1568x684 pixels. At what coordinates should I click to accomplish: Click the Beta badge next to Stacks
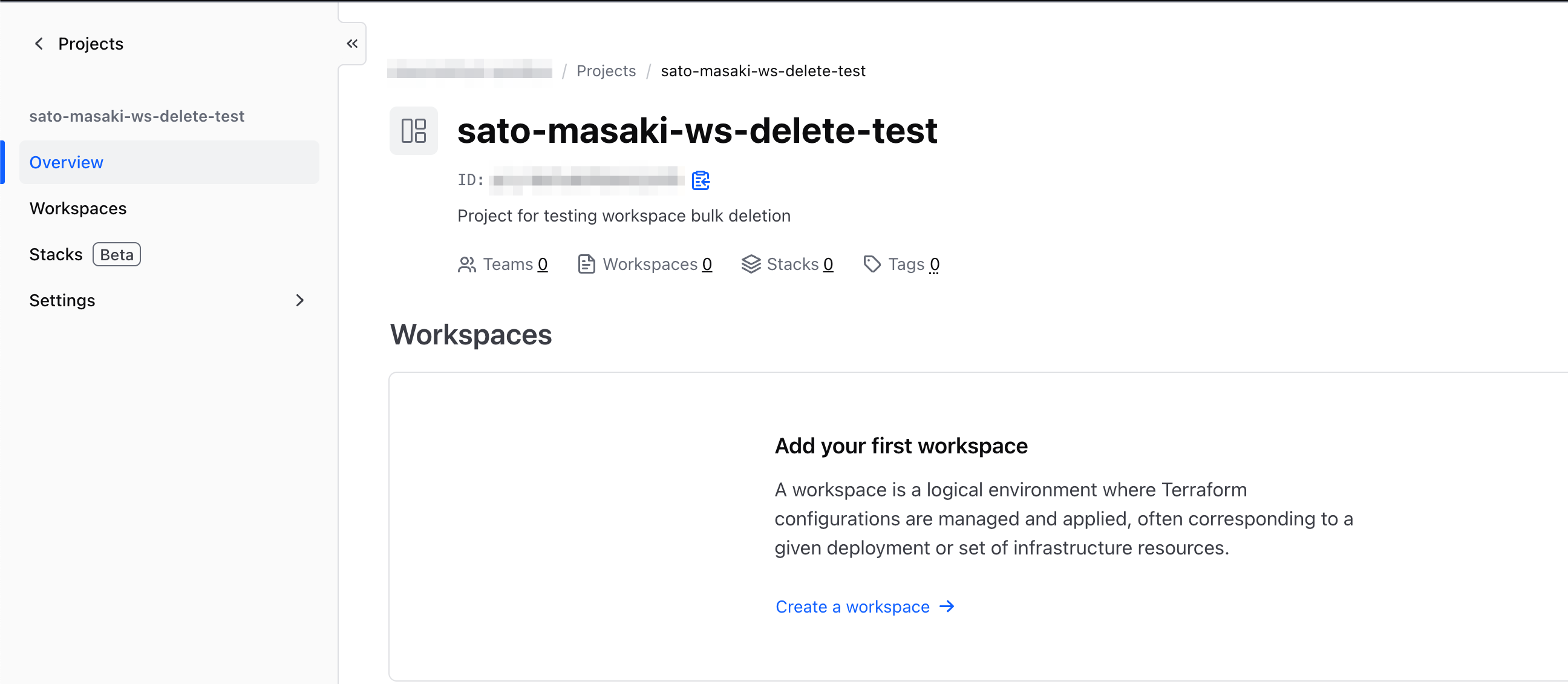point(116,255)
